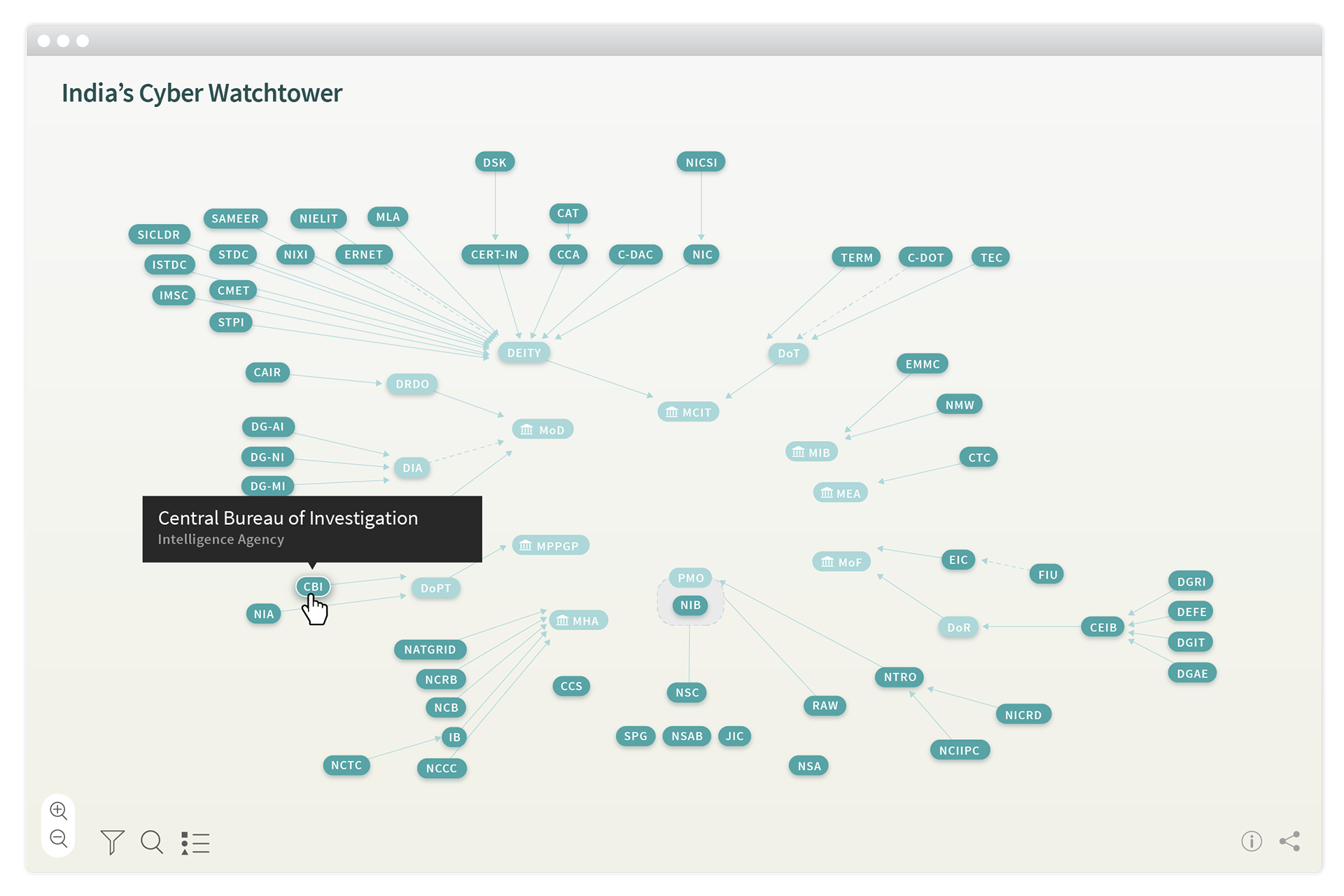The height and width of the screenshot is (896, 1344).
Task: Click the CCA node
Action: (x=568, y=255)
